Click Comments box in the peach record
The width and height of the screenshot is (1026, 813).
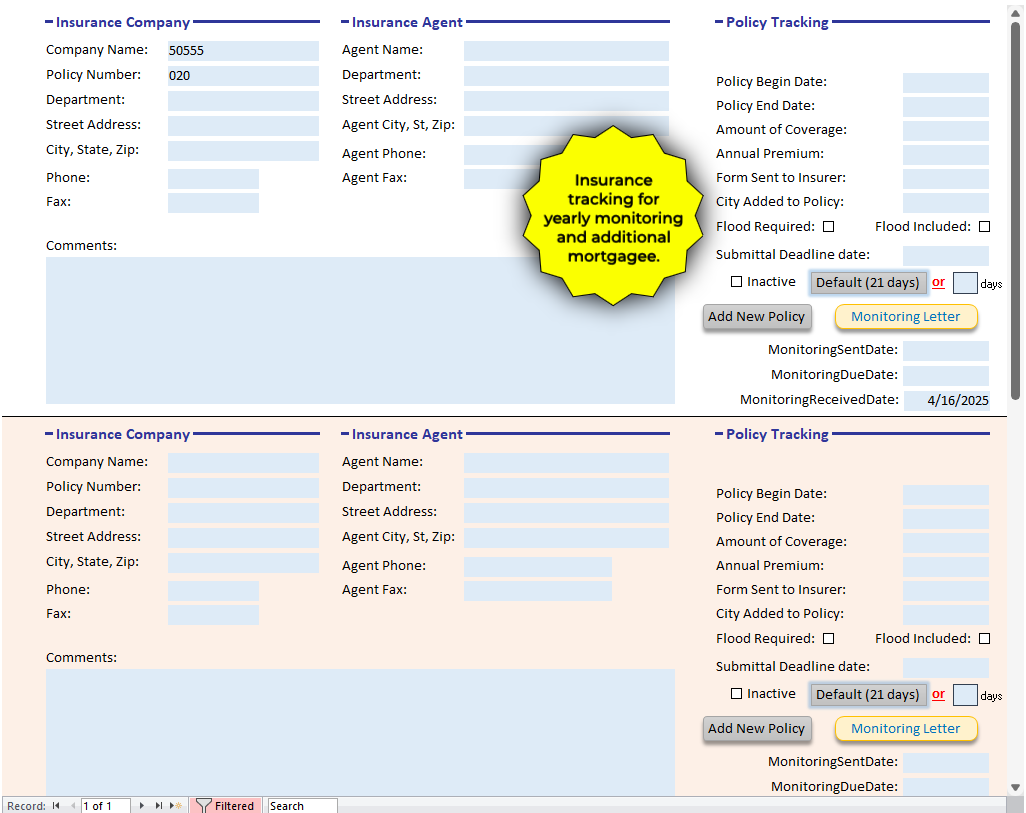click(x=361, y=732)
